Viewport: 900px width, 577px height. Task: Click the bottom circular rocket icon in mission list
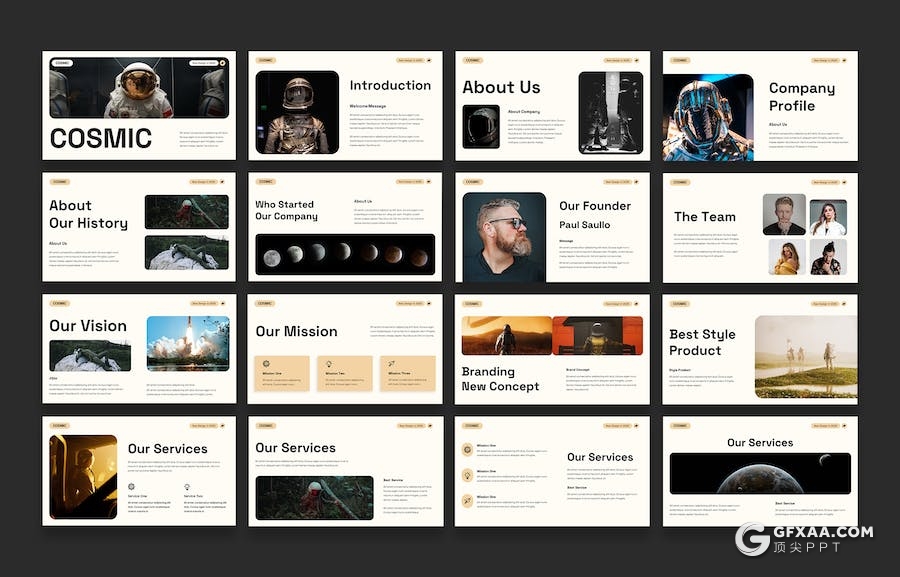click(467, 500)
